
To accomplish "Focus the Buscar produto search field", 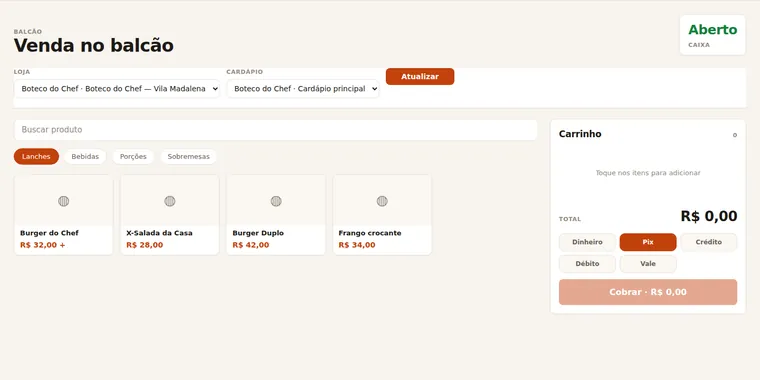I will [x=275, y=130].
